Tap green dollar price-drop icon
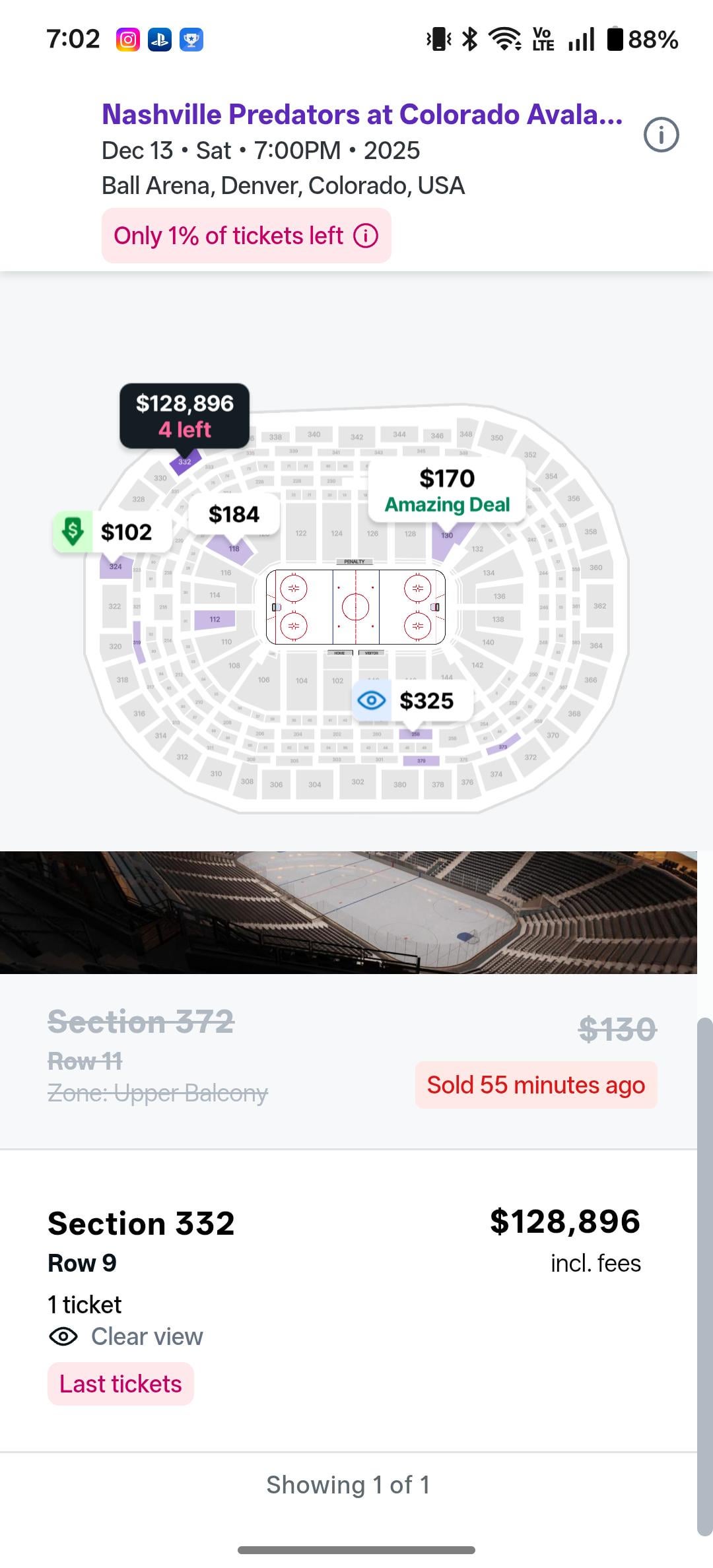 (x=73, y=531)
